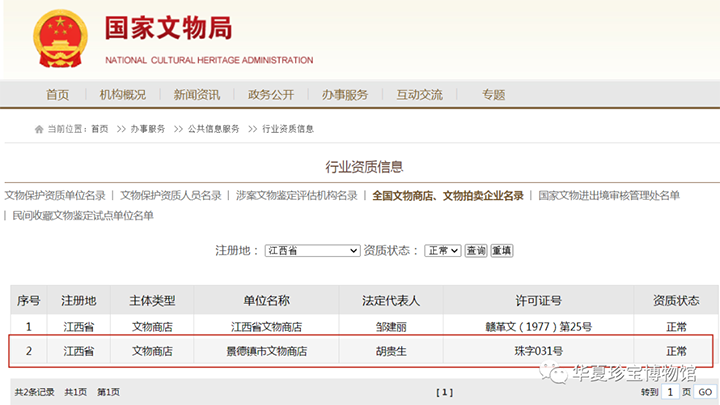Image resolution: width=720 pixels, height=405 pixels.
Task: Click the 序号 column header
Action: tap(28, 301)
